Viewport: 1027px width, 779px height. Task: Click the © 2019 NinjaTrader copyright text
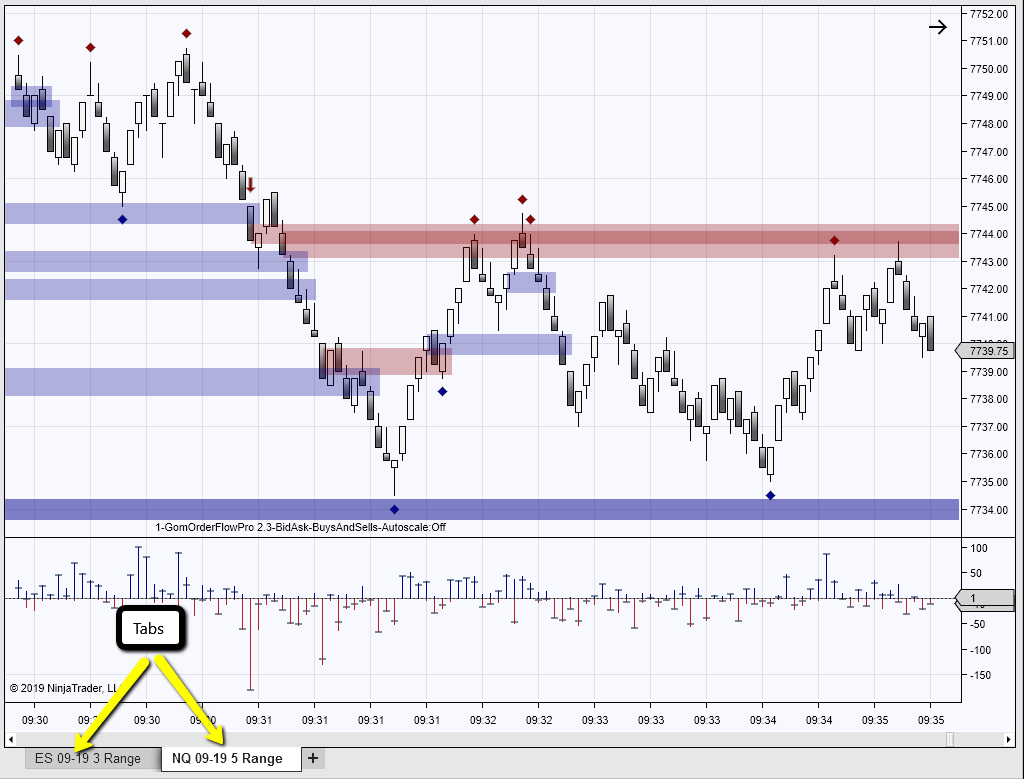[x=64, y=688]
